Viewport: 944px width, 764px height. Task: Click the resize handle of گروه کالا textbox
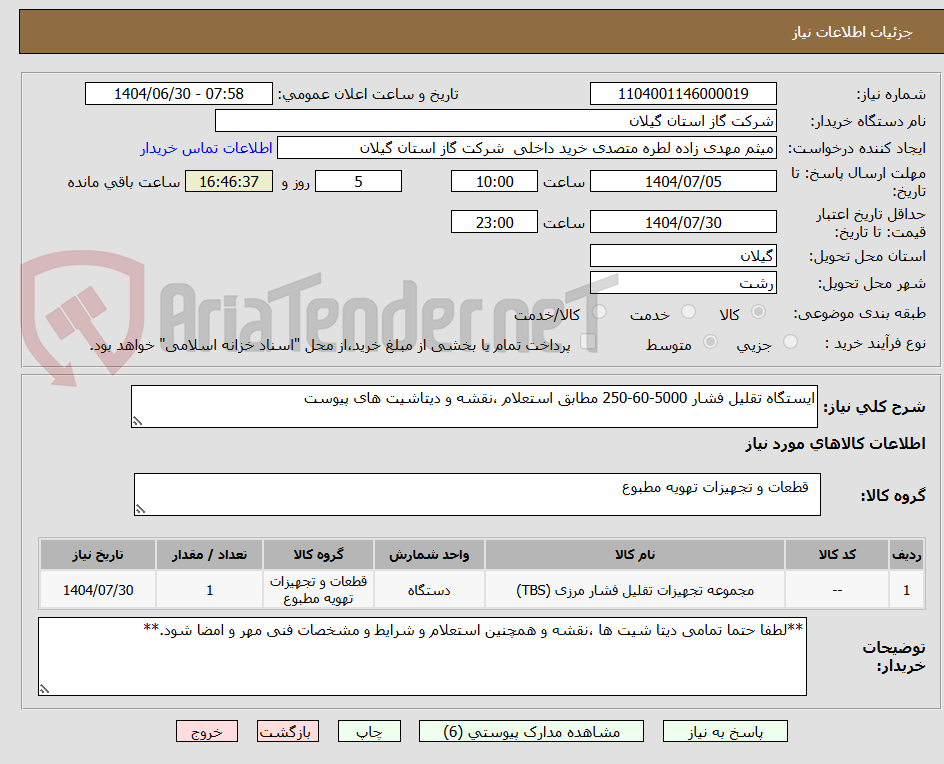point(140,508)
